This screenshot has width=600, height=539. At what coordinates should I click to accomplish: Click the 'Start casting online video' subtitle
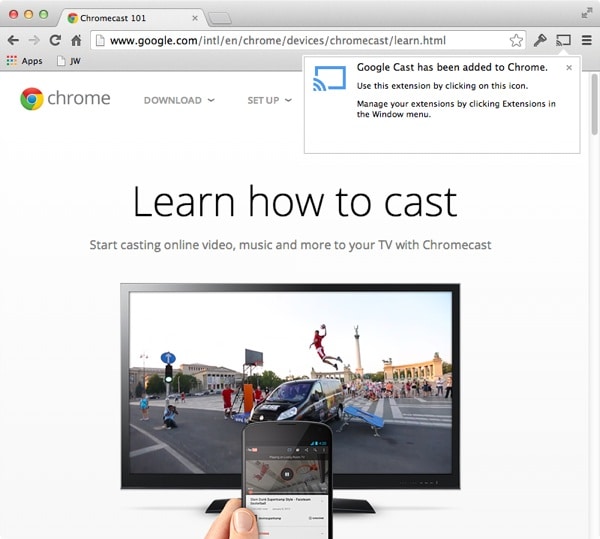pos(290,245)
